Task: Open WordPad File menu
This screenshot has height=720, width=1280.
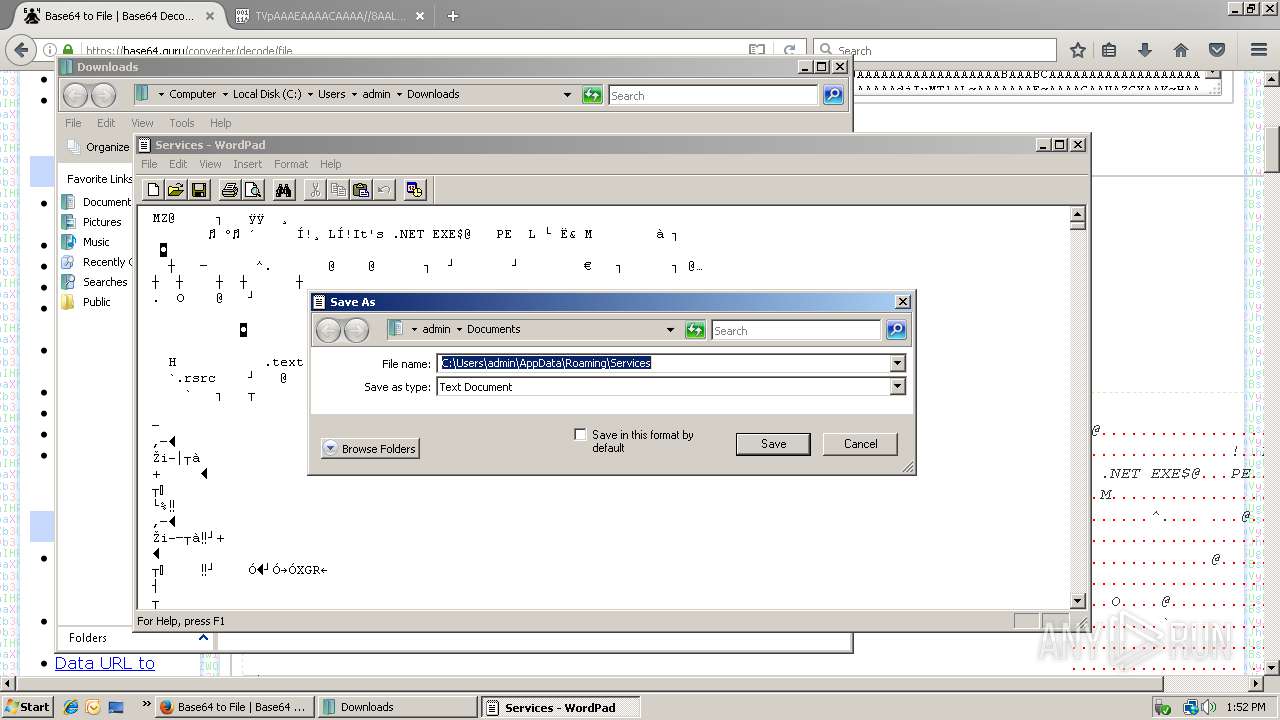Action: pyautogui.click(x=149, y=164)
